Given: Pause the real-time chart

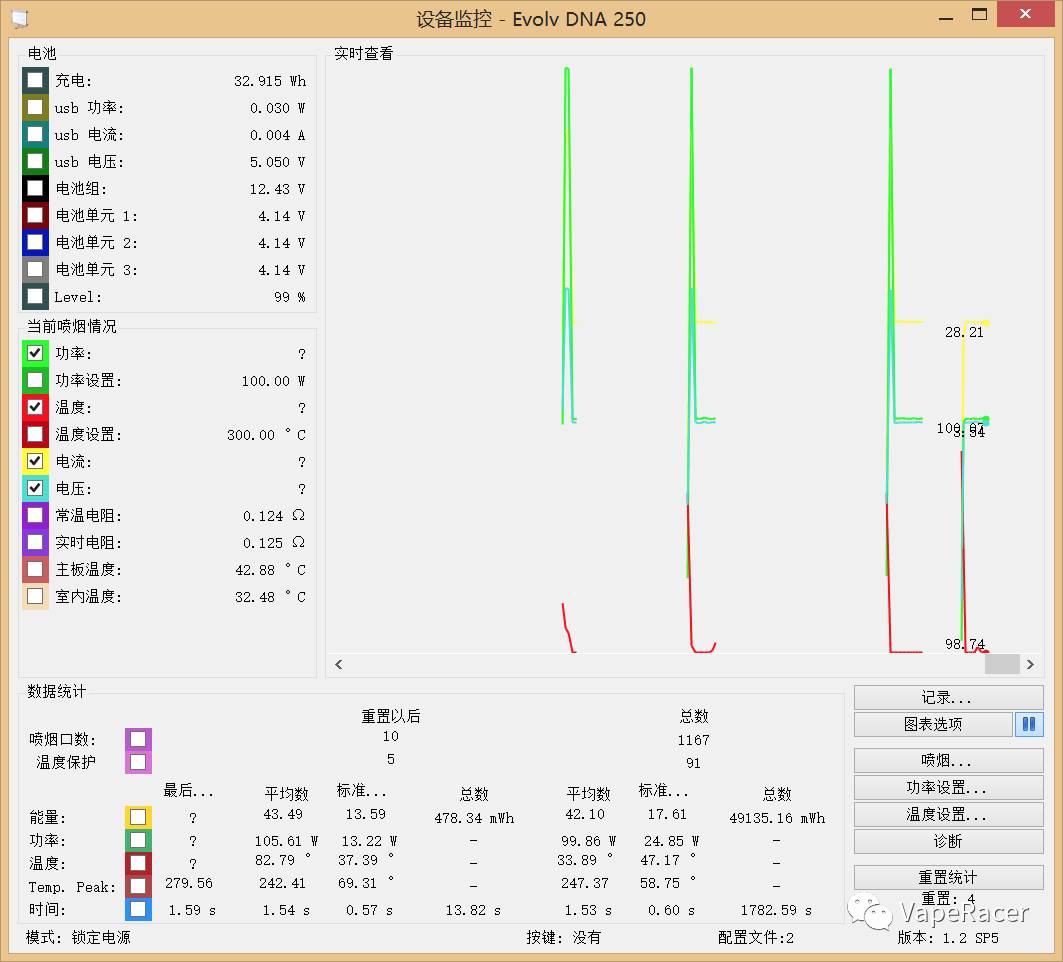Looking at the screenshot, I should coord(1029,724).
